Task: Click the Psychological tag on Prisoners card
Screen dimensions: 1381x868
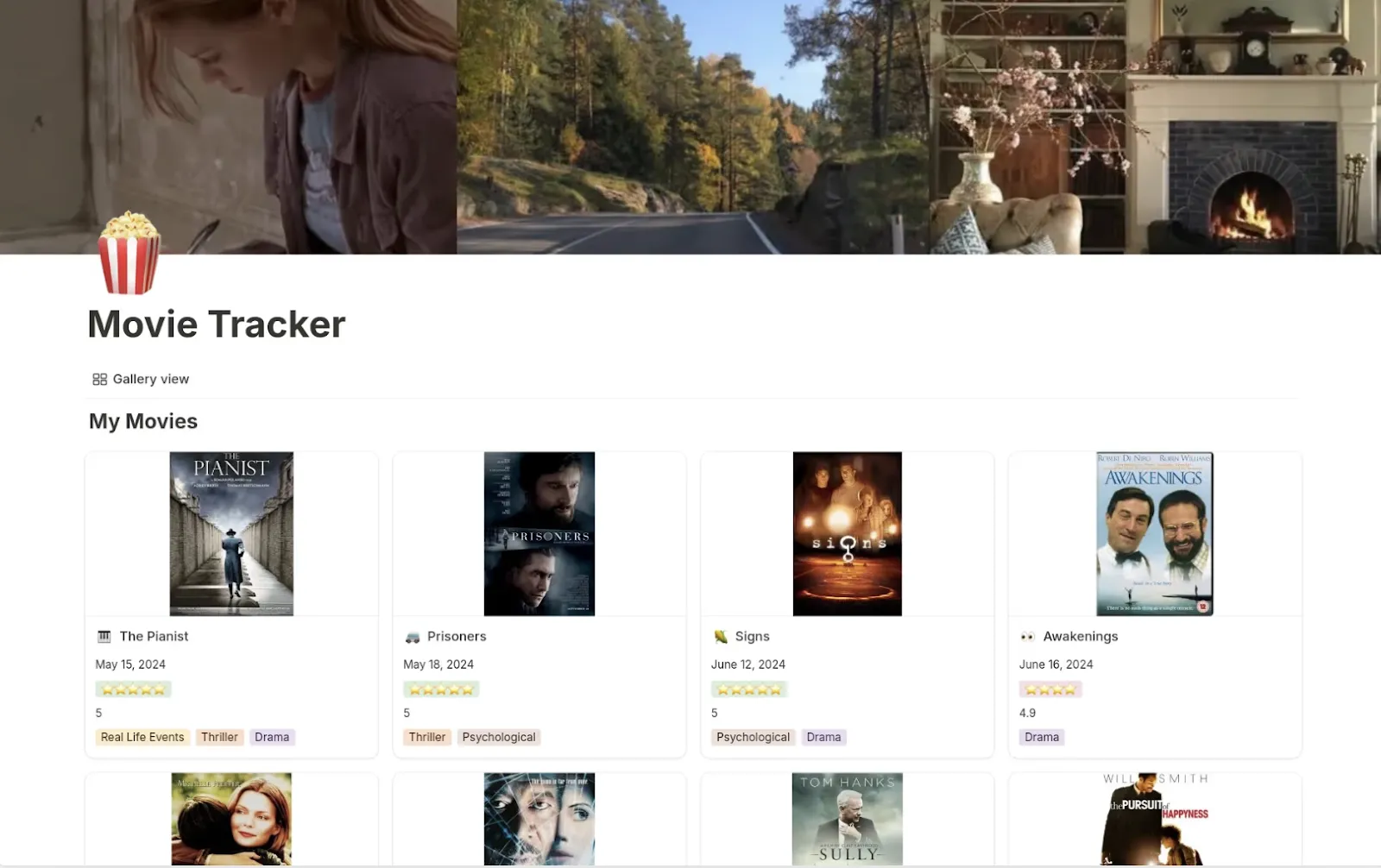Action: coord(499,737)
